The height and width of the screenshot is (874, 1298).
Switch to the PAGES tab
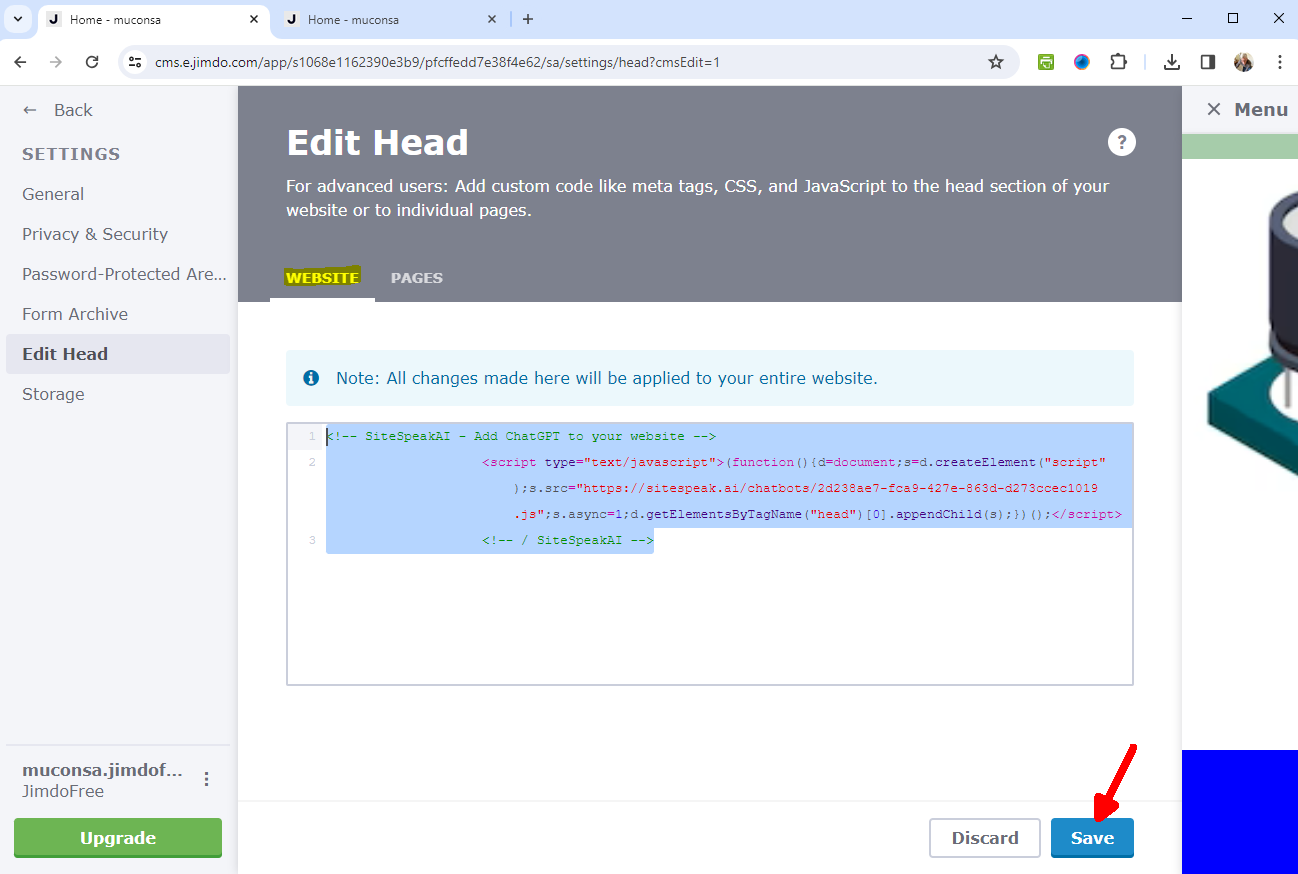point(416,278)
